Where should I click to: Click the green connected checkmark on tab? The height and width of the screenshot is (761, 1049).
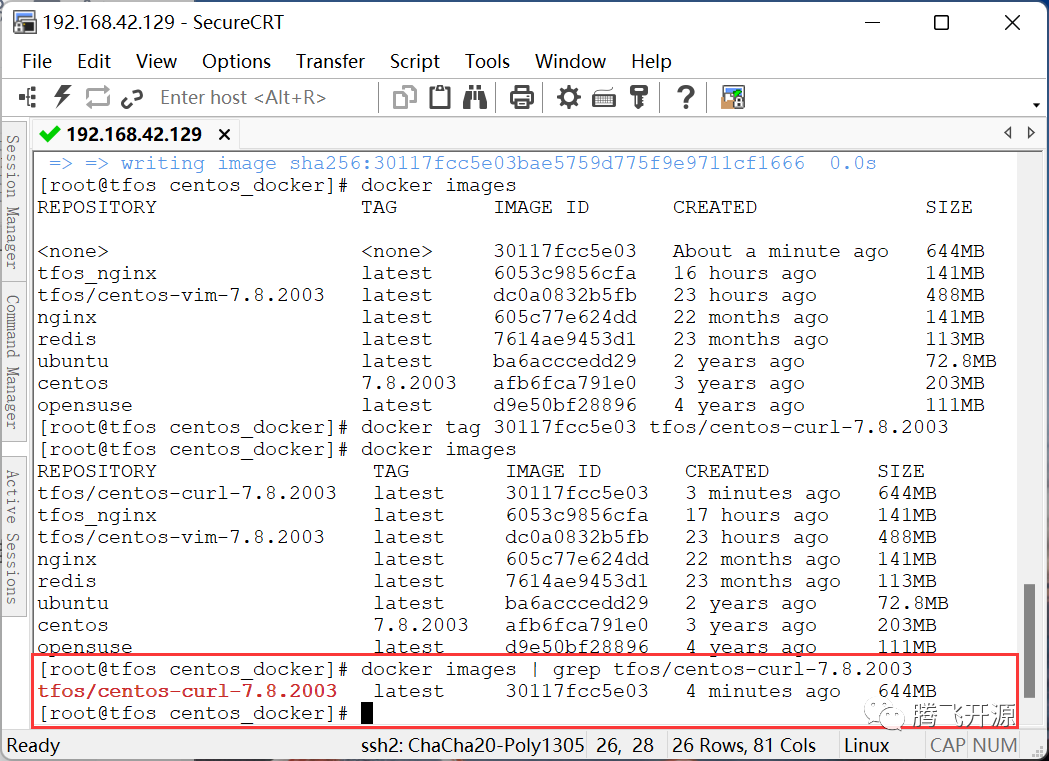[50, 134]
